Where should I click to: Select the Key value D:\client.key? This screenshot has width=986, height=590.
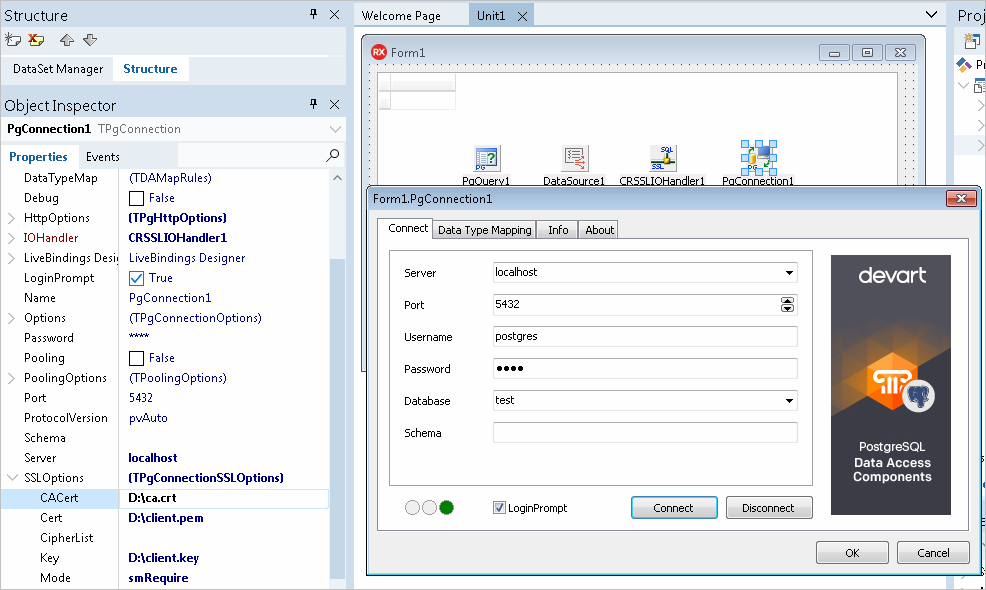coord(163,558)
